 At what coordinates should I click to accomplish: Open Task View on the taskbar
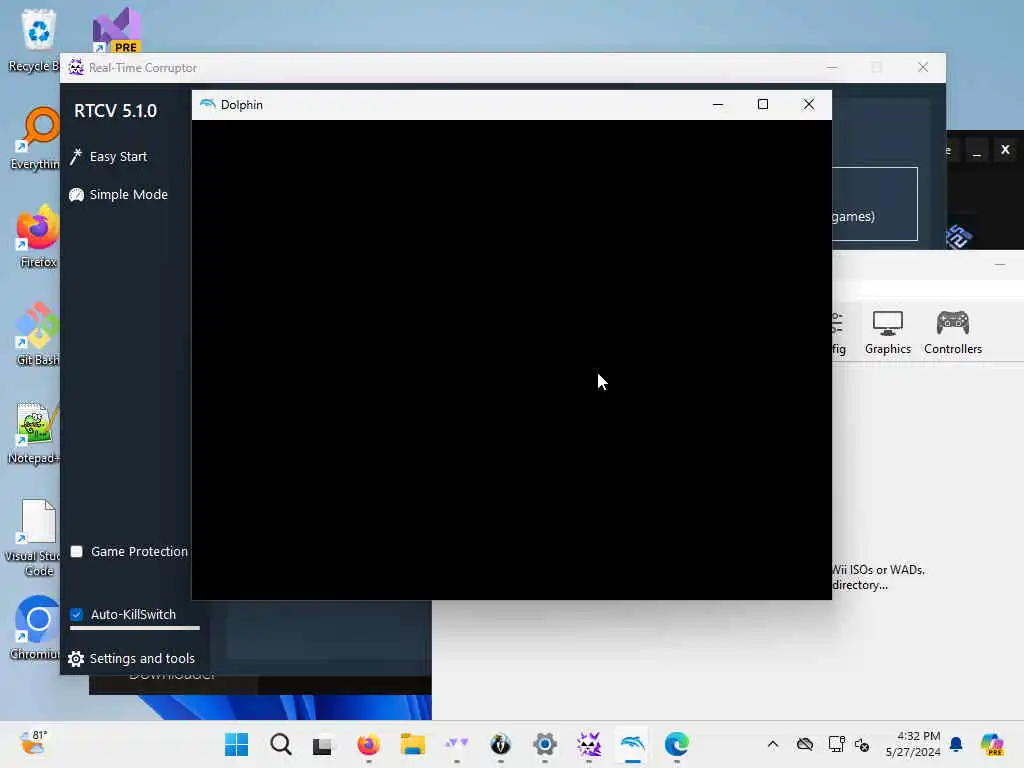(x=323, y=744)
